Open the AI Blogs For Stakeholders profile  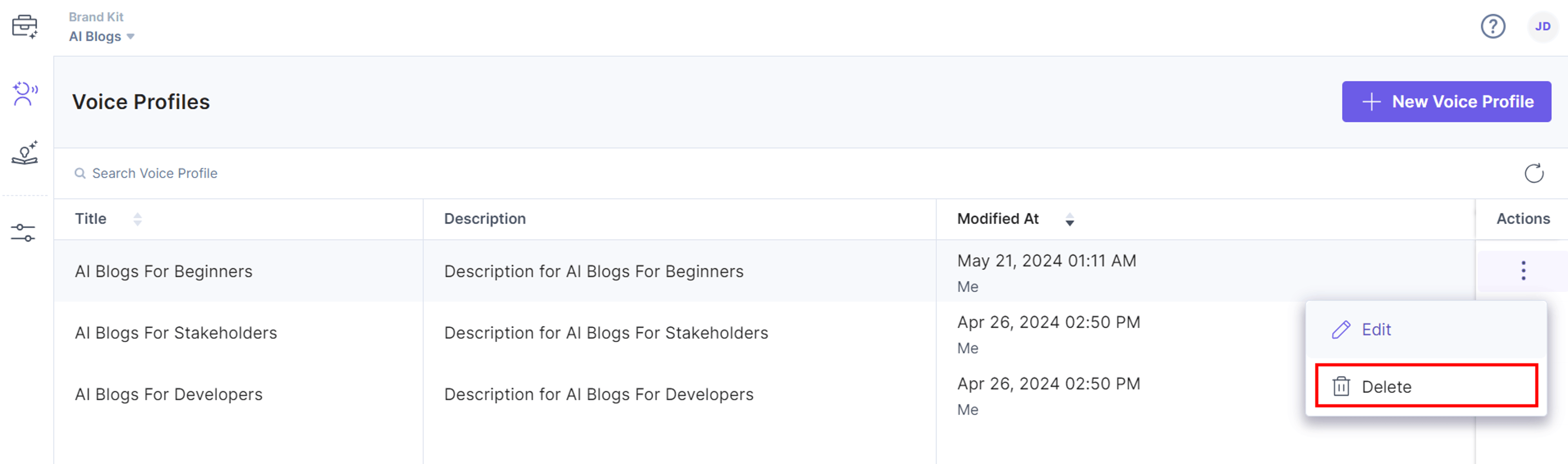pyautogui.click(x=176, y=333)
